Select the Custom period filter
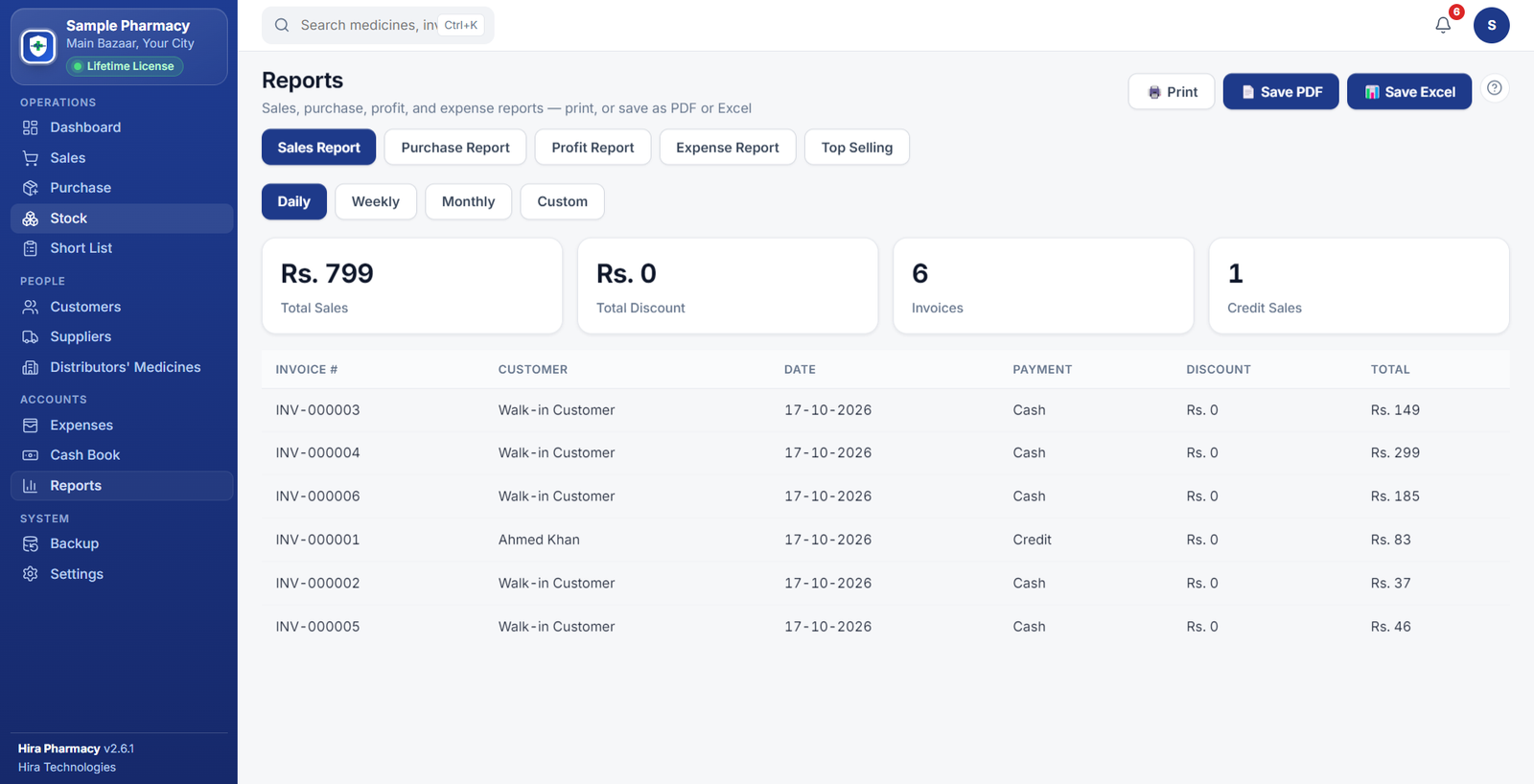Image resolution: width=1534 pixels, height=784 pixels. (563, 201)
